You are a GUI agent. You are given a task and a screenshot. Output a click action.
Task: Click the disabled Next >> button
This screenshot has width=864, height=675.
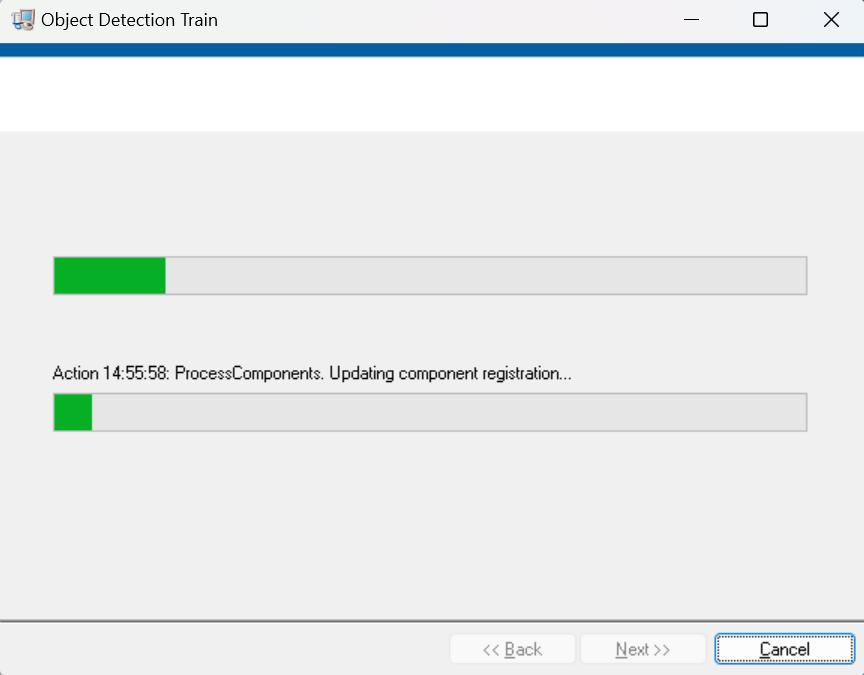tap(642, 649)
